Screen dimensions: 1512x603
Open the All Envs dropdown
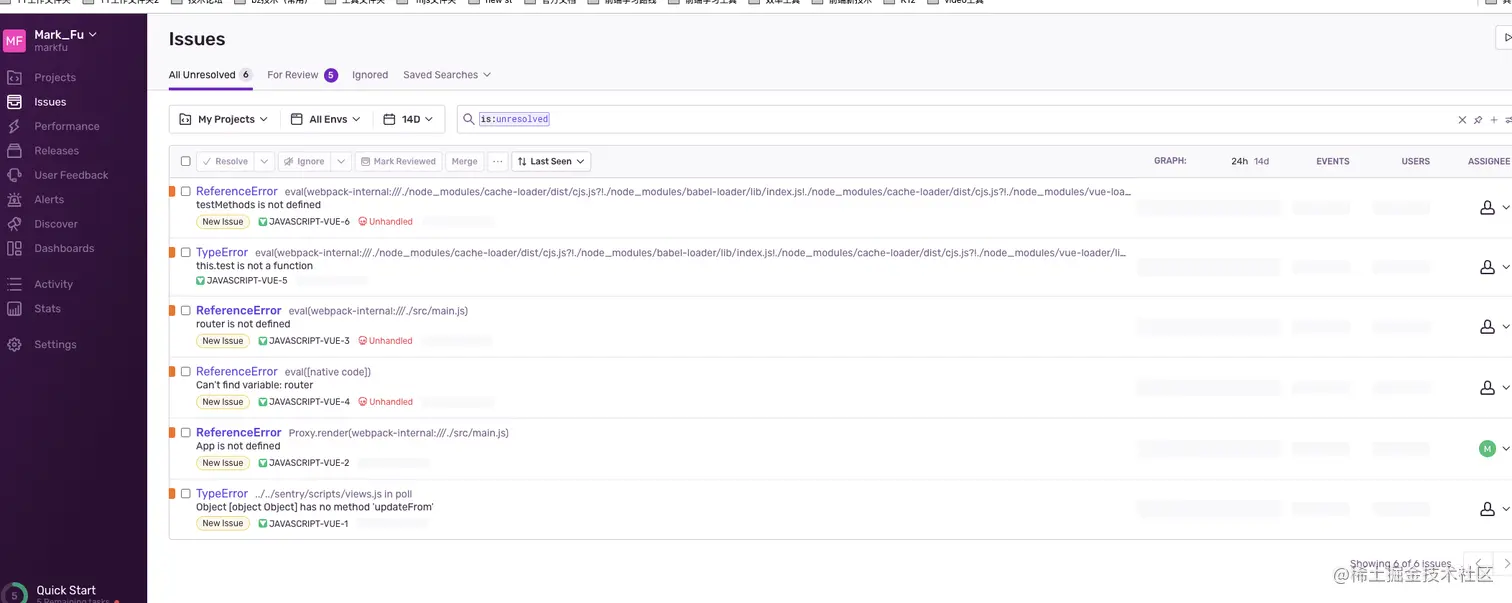(x=326, y=119)
